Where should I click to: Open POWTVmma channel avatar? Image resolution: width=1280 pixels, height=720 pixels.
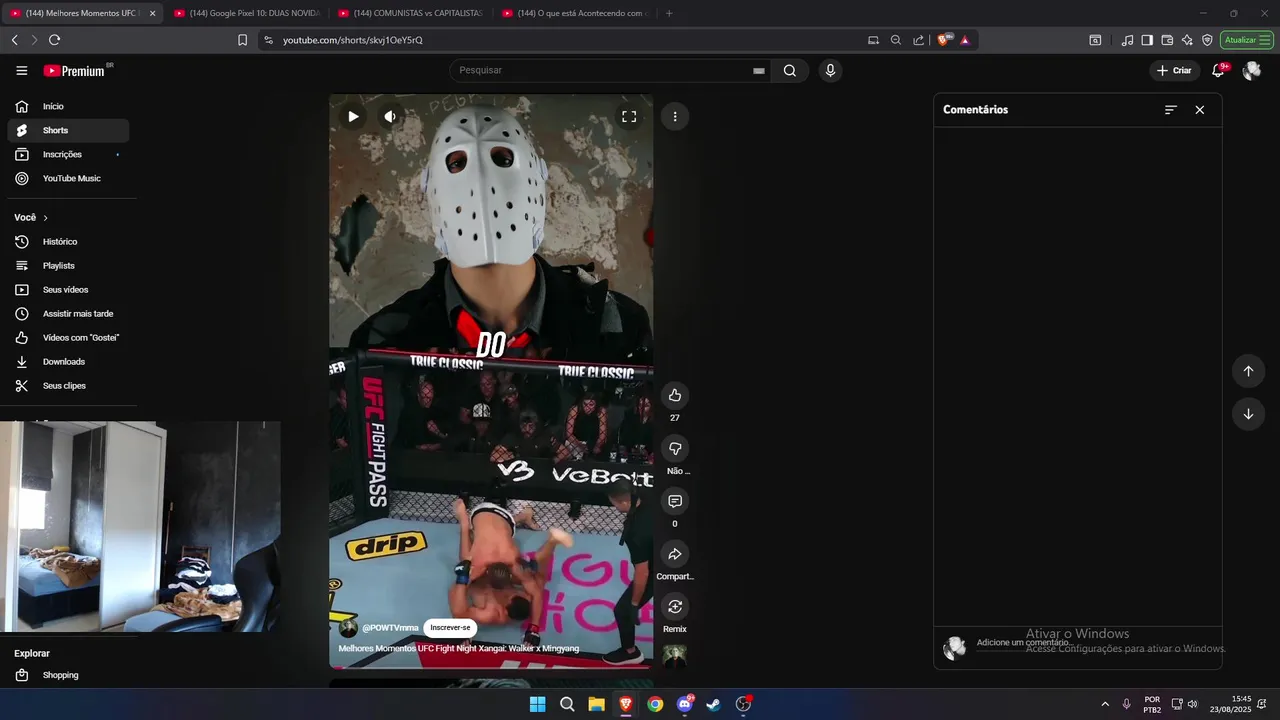click(348, 628)
